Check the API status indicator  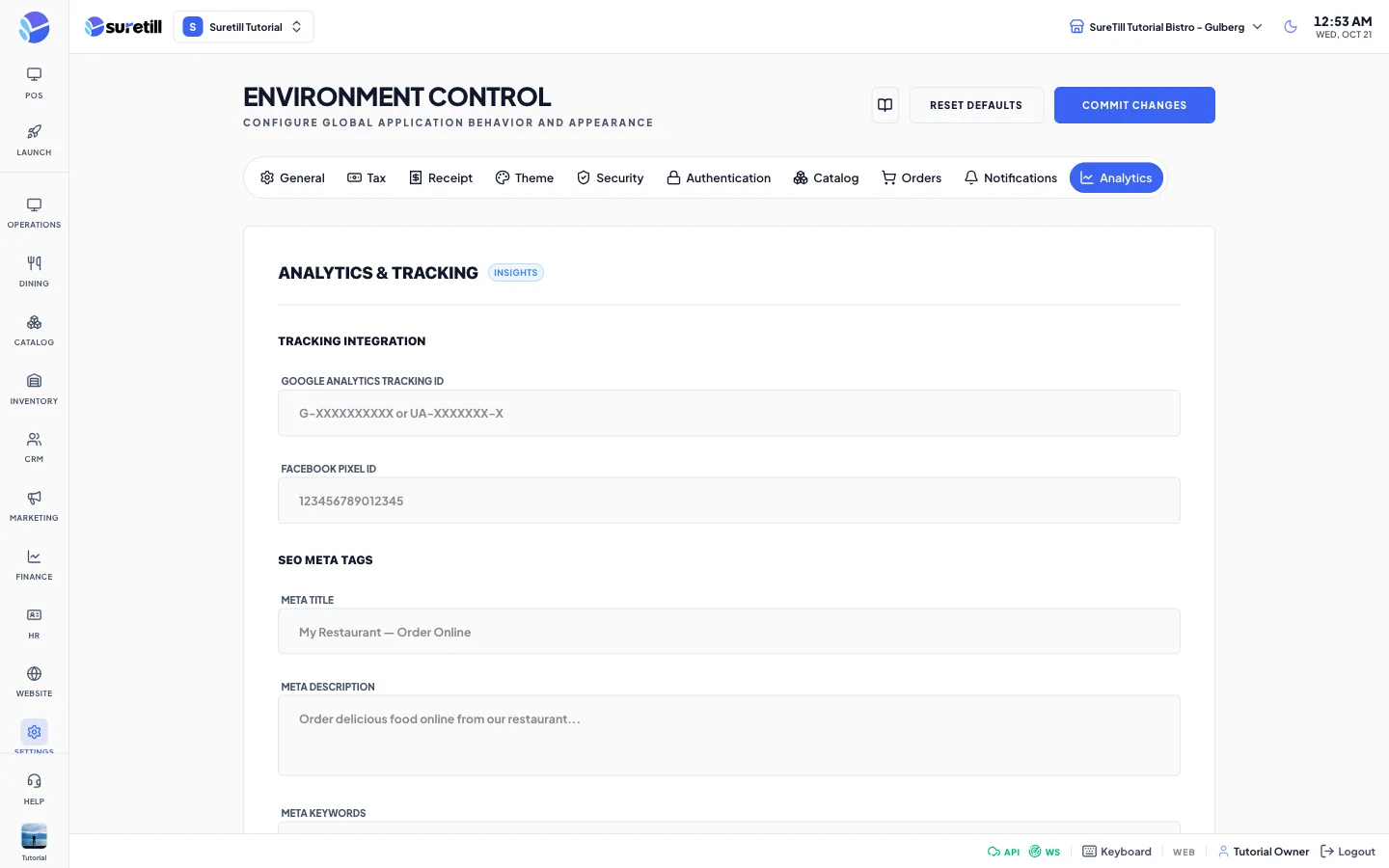pyautogui.click(x=1003, y=852)
